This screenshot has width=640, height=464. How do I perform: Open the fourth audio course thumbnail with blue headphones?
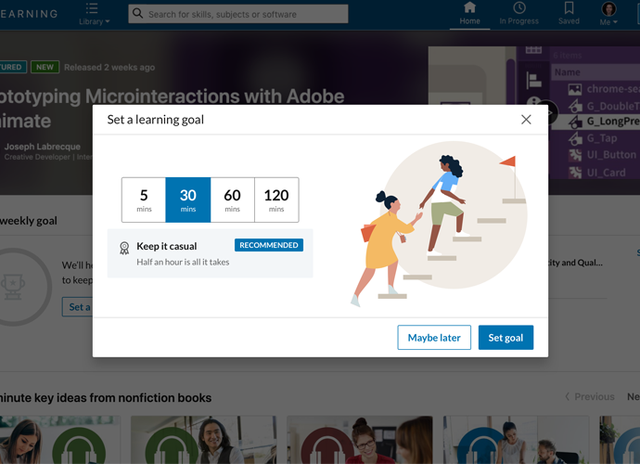click(516, 440)
